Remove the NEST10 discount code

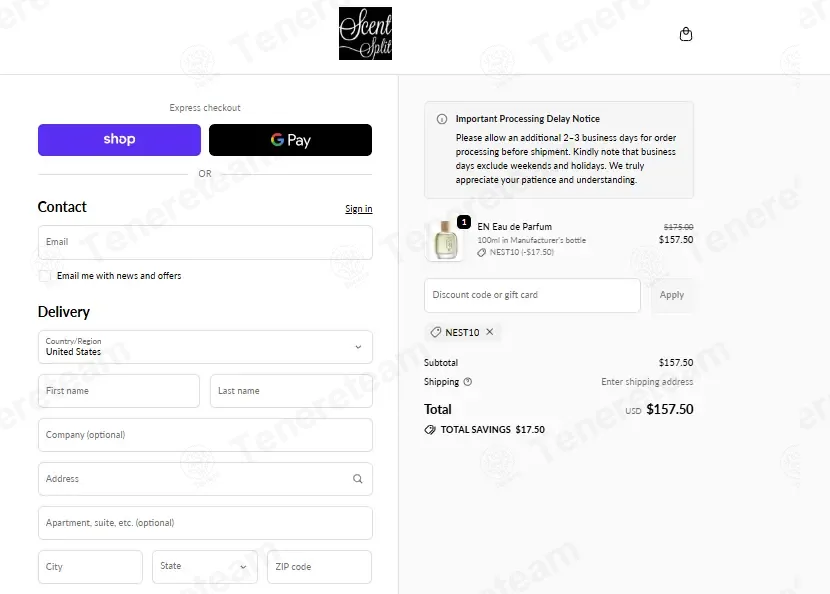[490, 331]
